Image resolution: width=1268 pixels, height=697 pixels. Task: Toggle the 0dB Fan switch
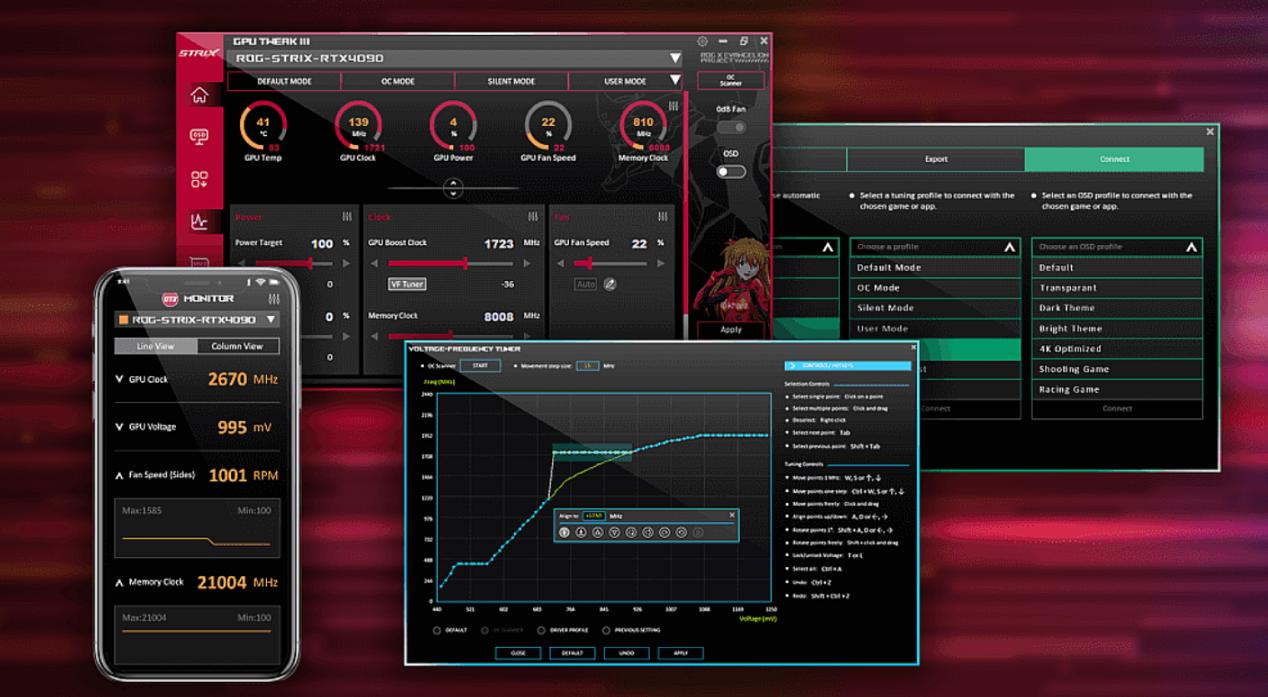(731, 128)
